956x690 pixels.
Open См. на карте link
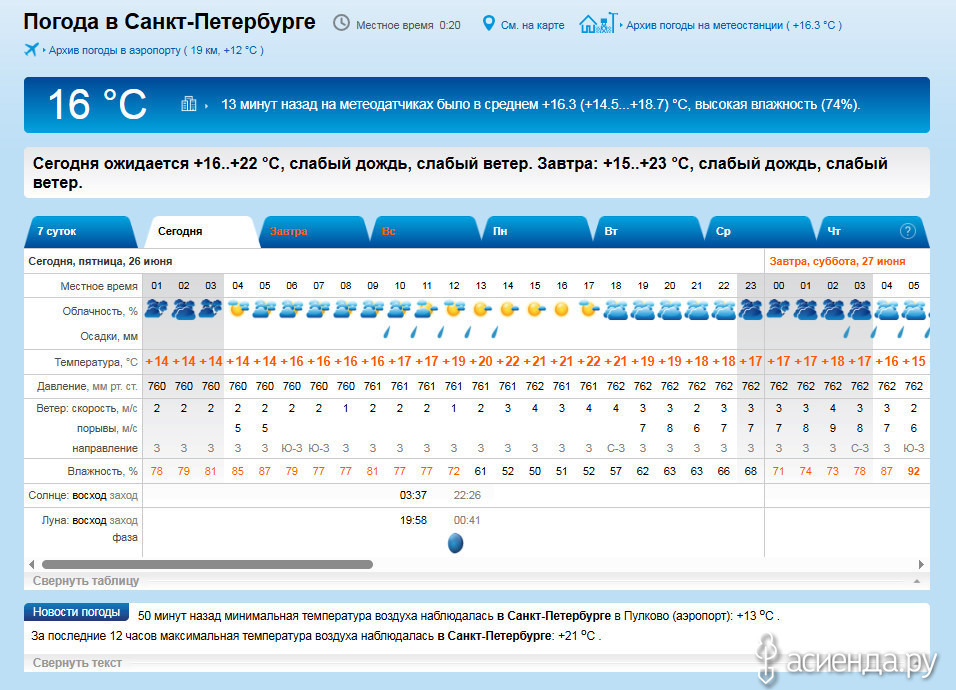pyautogui.click(x=532, y=26)
